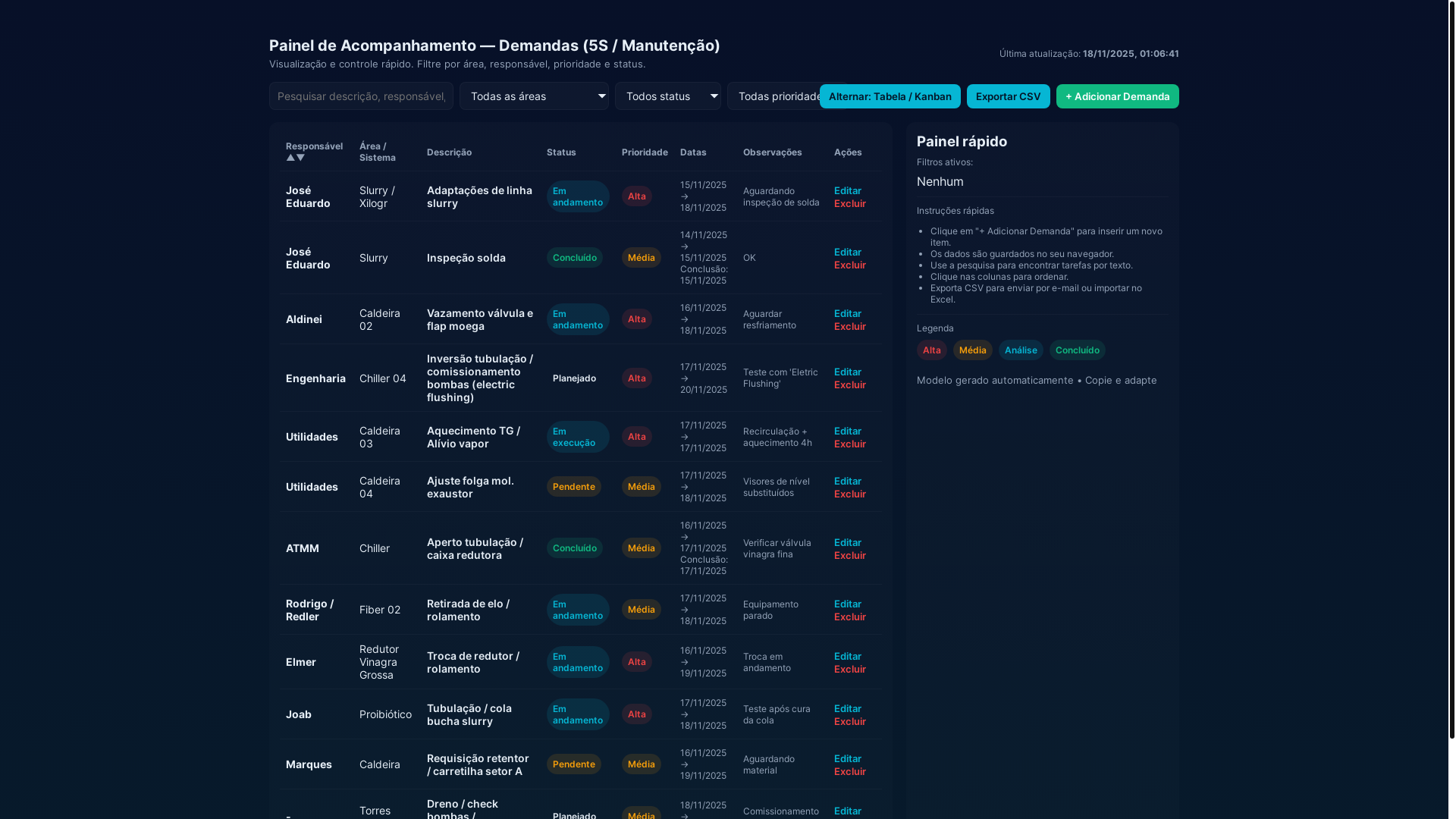Toggle Tabela / Kanban view
The width and height of the screenshot is (1456, 819).
pos(890,96)
